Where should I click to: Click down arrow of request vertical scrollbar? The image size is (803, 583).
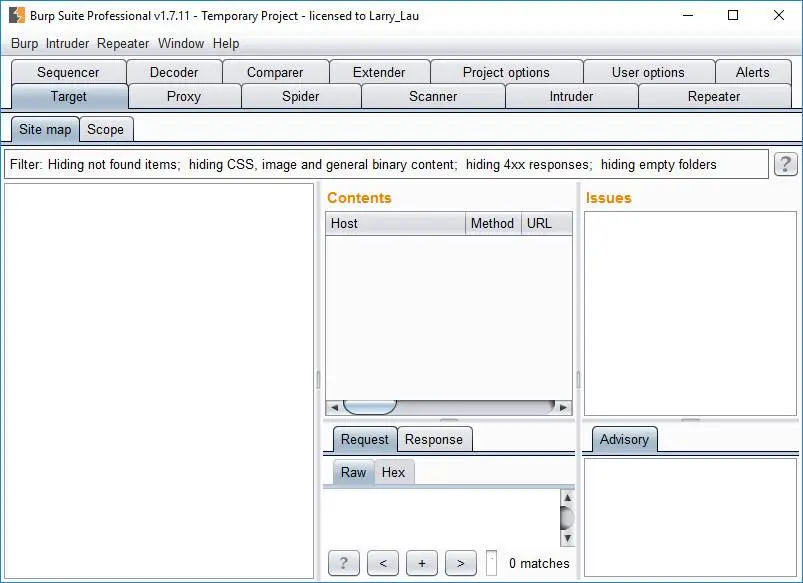(x=567, y=538)
